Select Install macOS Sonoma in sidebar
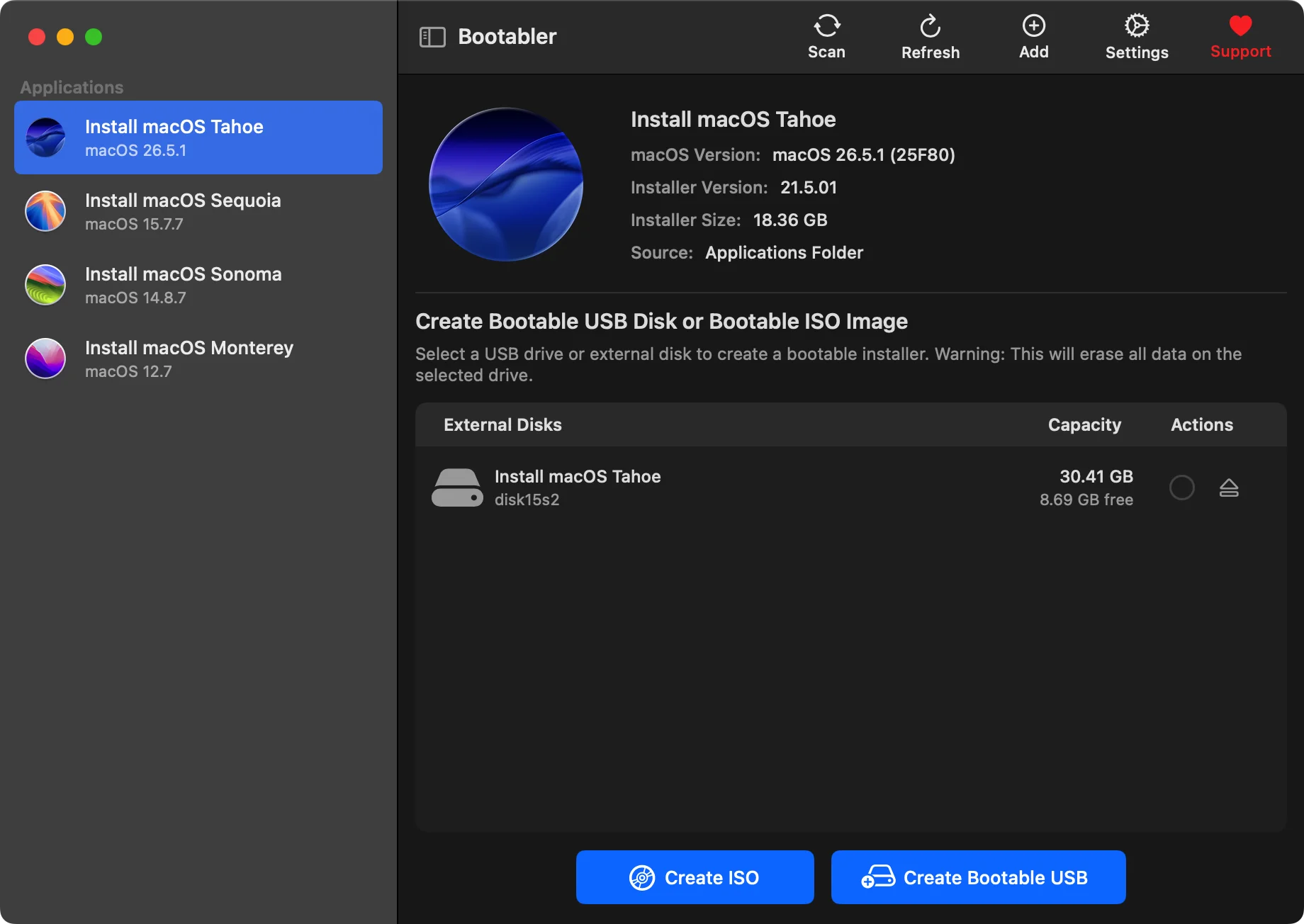The width and height of the screenshot is (1304, 924). click(198, 285)
